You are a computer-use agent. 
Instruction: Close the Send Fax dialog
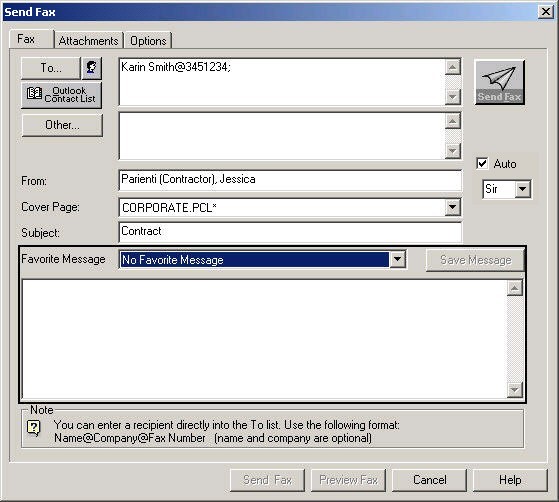click(x=545, y=12)
